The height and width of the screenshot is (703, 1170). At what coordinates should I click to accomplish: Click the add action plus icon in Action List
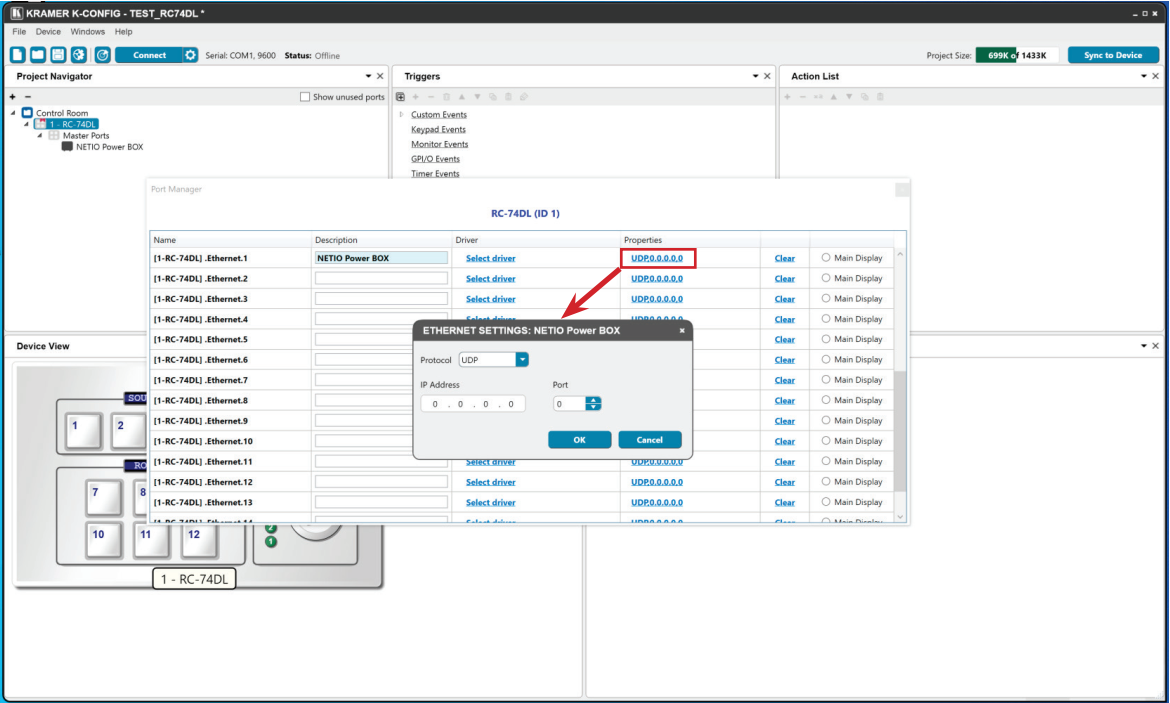(x=787, y=97)
